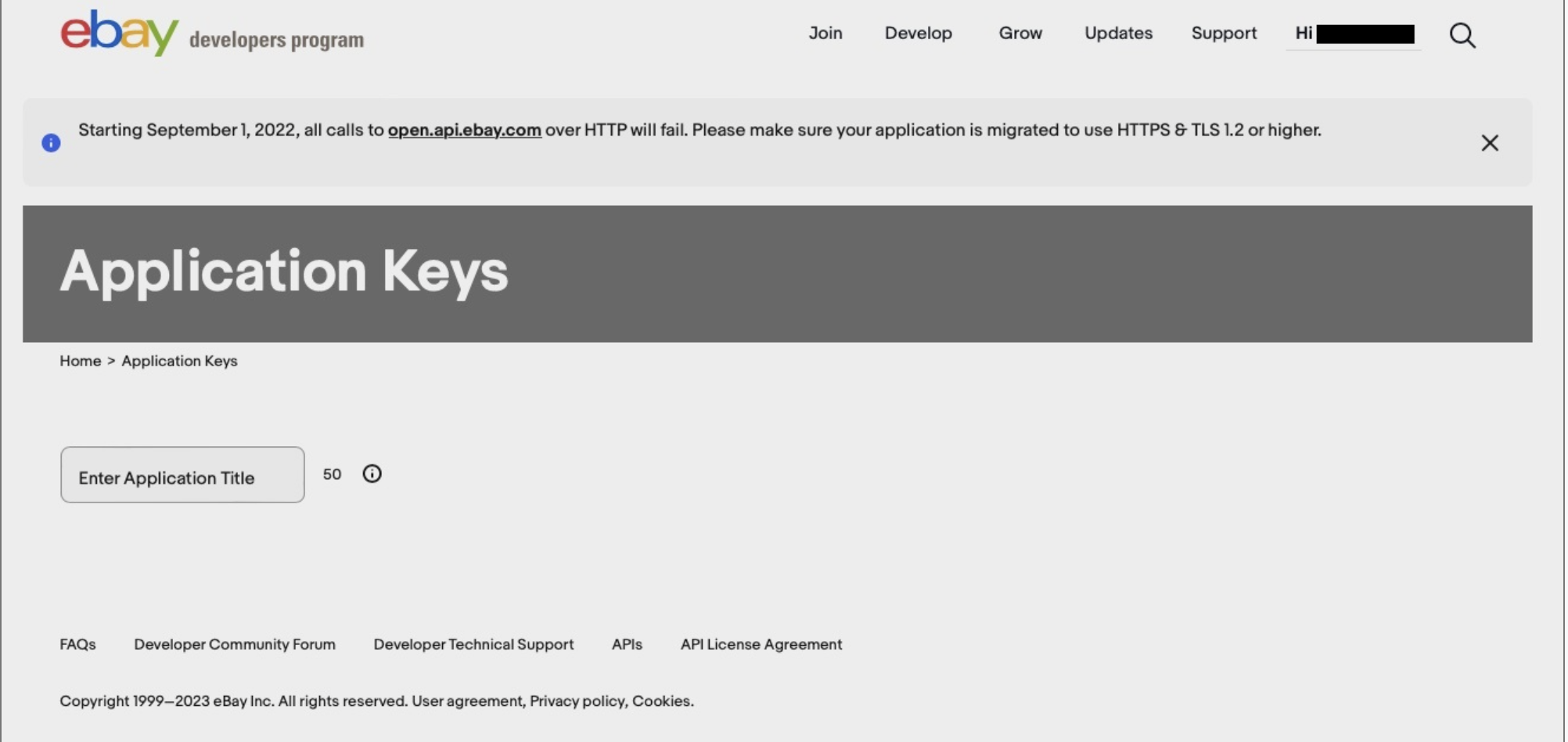Open the Develop menu
Viewport: 1568px width, 742px height.
coord(919,33)
